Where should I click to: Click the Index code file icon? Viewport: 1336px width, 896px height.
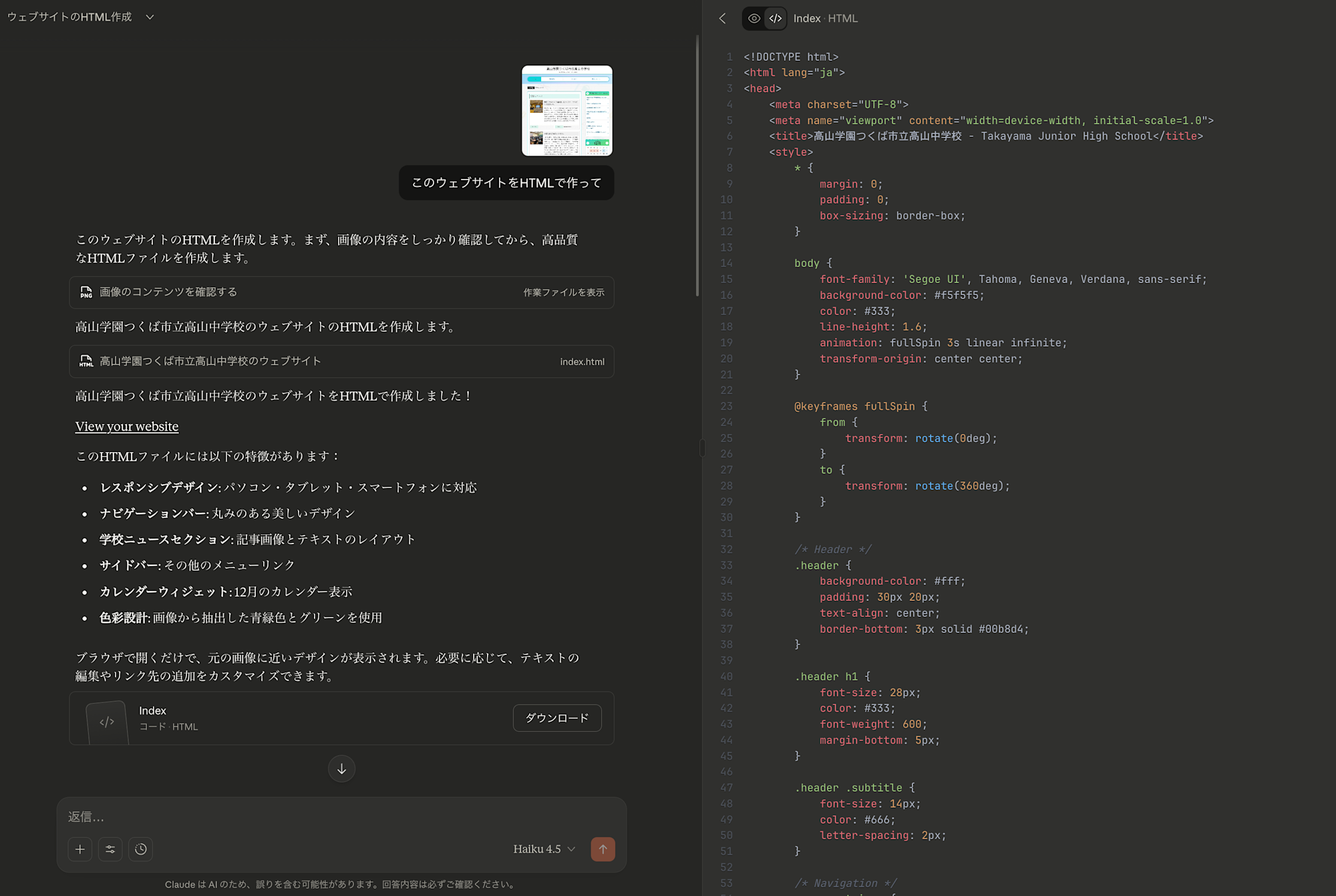[107, 722]
